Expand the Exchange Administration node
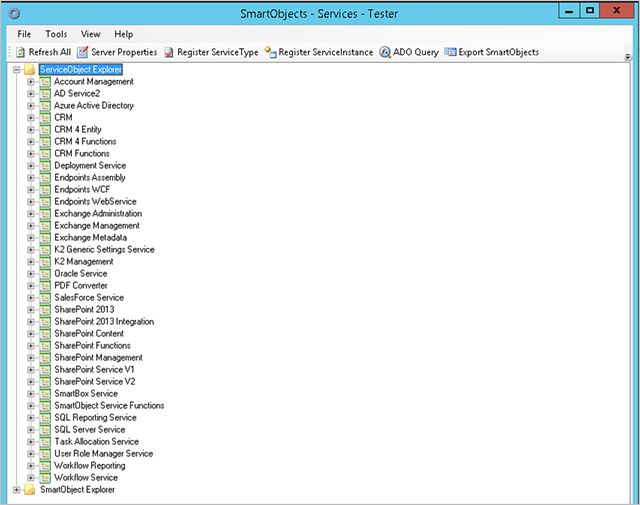640x505 pixels. tap(31, 214)
